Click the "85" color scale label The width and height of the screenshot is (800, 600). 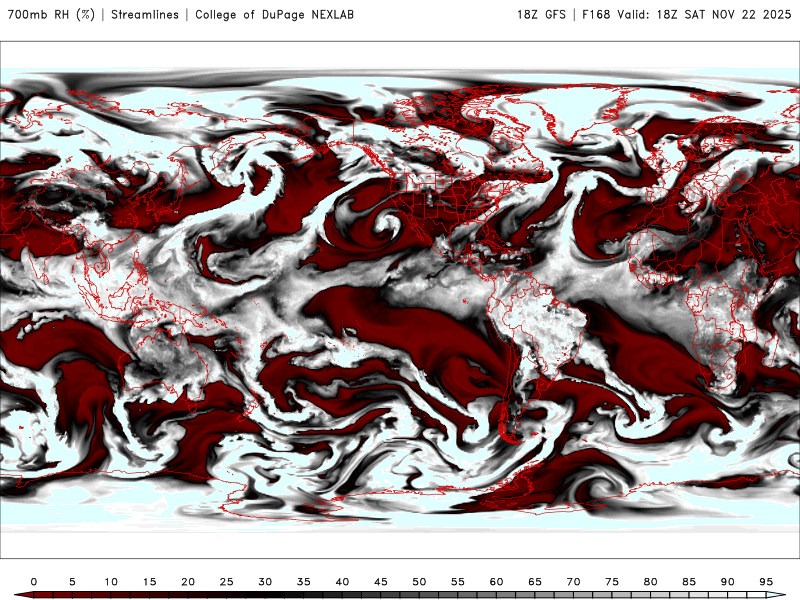(x=689, y=582)
